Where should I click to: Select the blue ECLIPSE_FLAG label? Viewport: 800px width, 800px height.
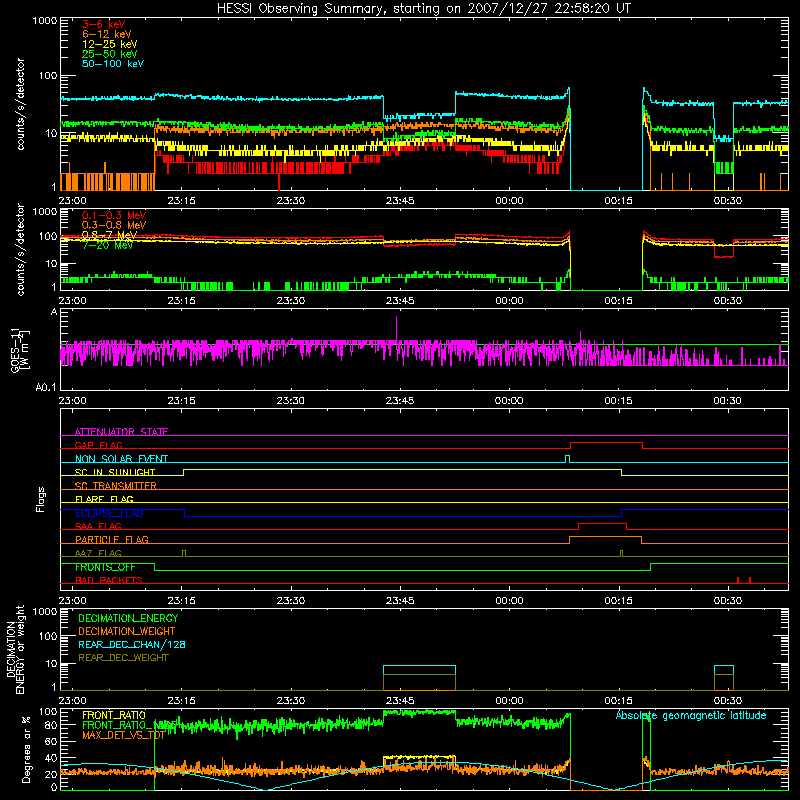click(109, 513)
